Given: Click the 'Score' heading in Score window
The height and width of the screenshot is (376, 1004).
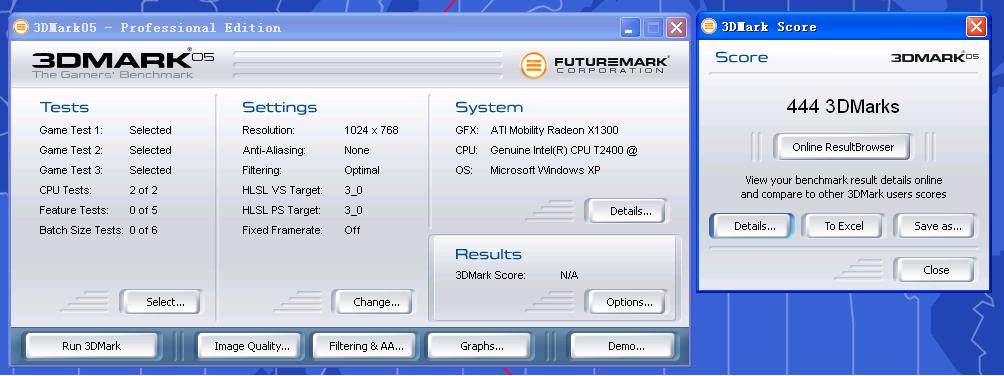Looking at the screenshot, I should tap(741, 57).
